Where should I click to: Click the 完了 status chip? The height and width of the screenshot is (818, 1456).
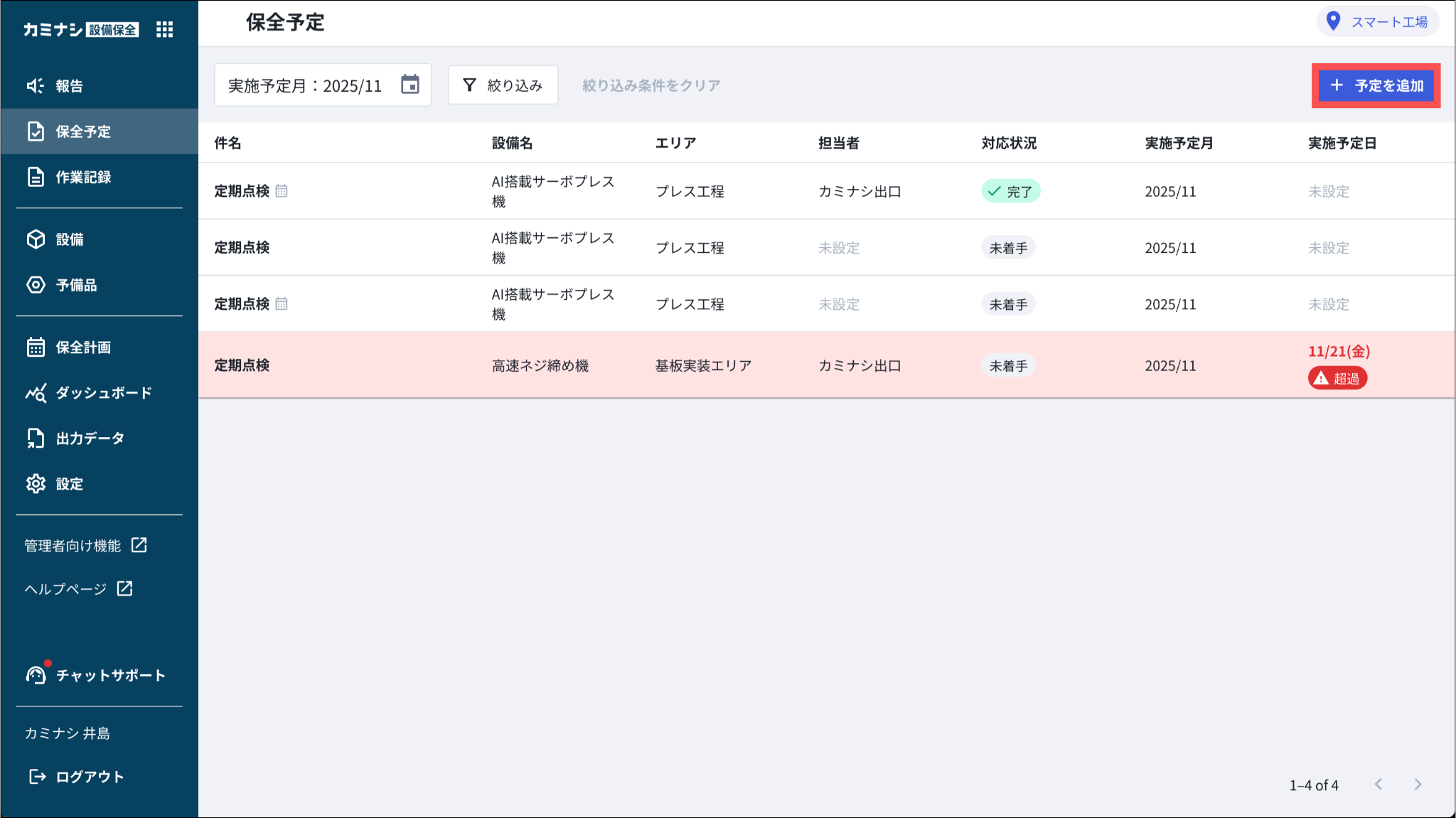[x=1010, y=191]
